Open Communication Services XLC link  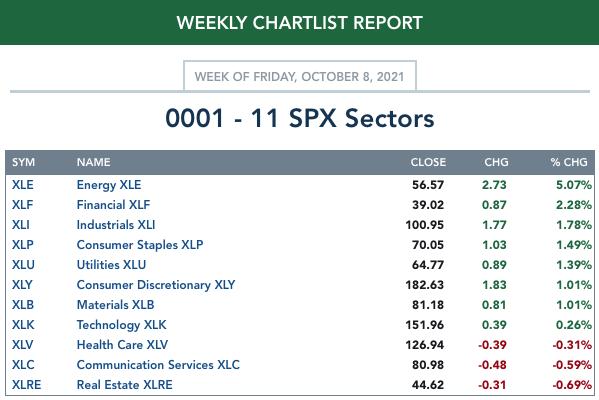tap(158, 365)
